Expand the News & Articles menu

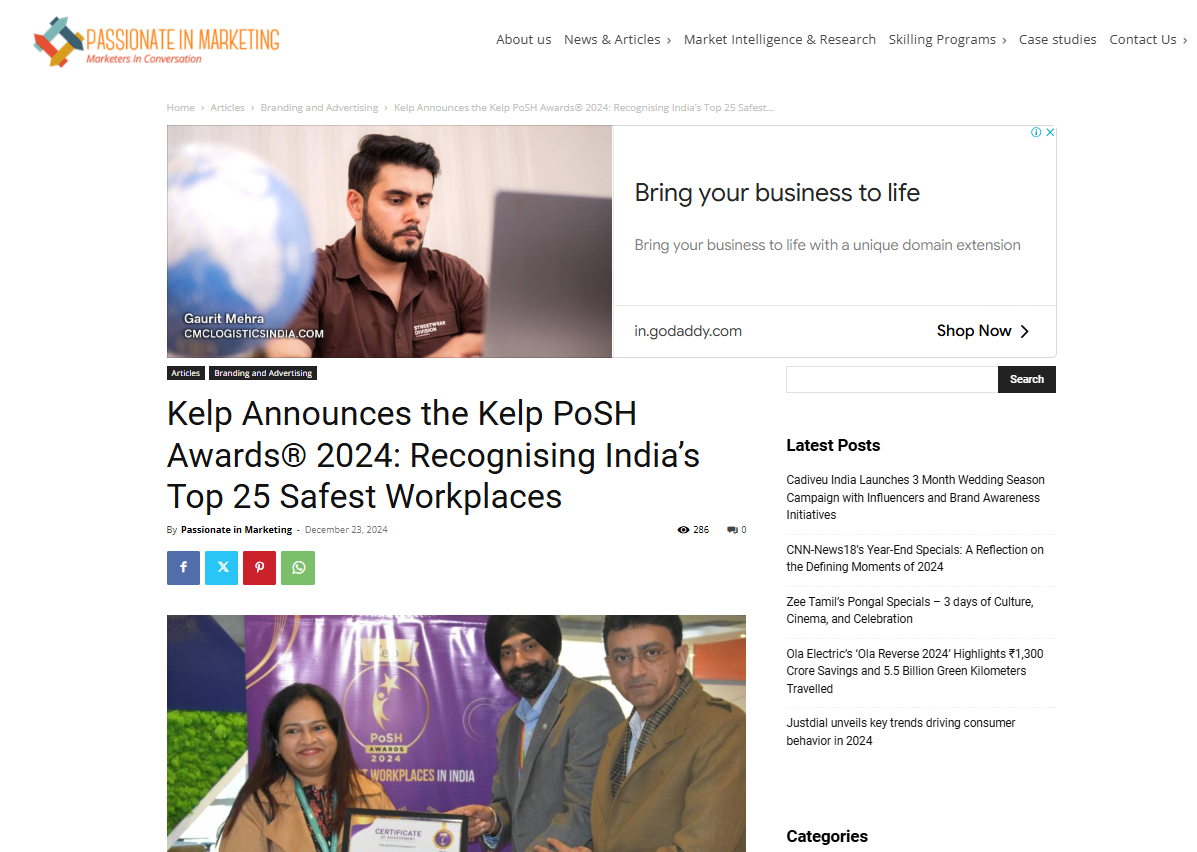pos(617,40)
